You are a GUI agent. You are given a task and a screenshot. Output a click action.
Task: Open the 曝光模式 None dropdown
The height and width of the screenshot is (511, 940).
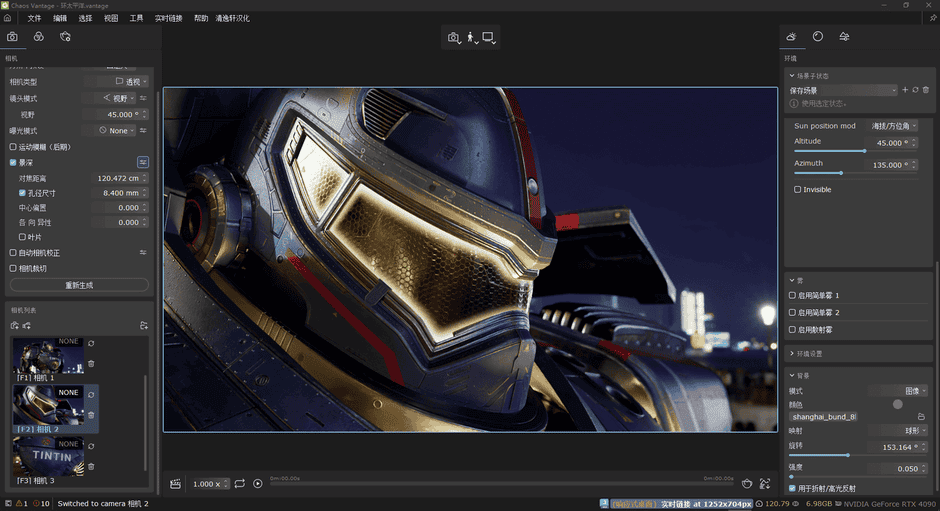pyautogui.click(x=110, y=130)
